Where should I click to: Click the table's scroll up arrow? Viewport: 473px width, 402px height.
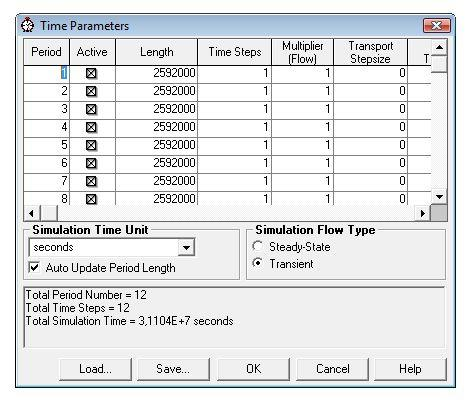pos(439,47)
